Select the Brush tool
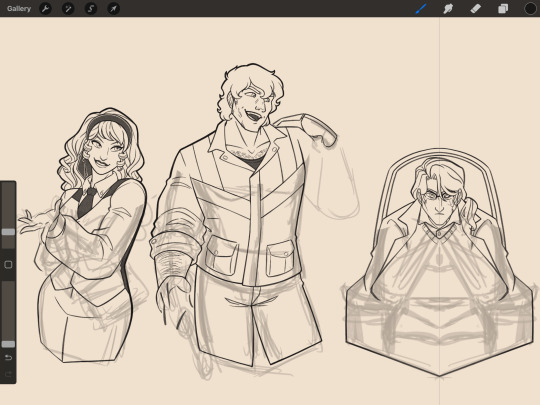 [x=421, y=9]
